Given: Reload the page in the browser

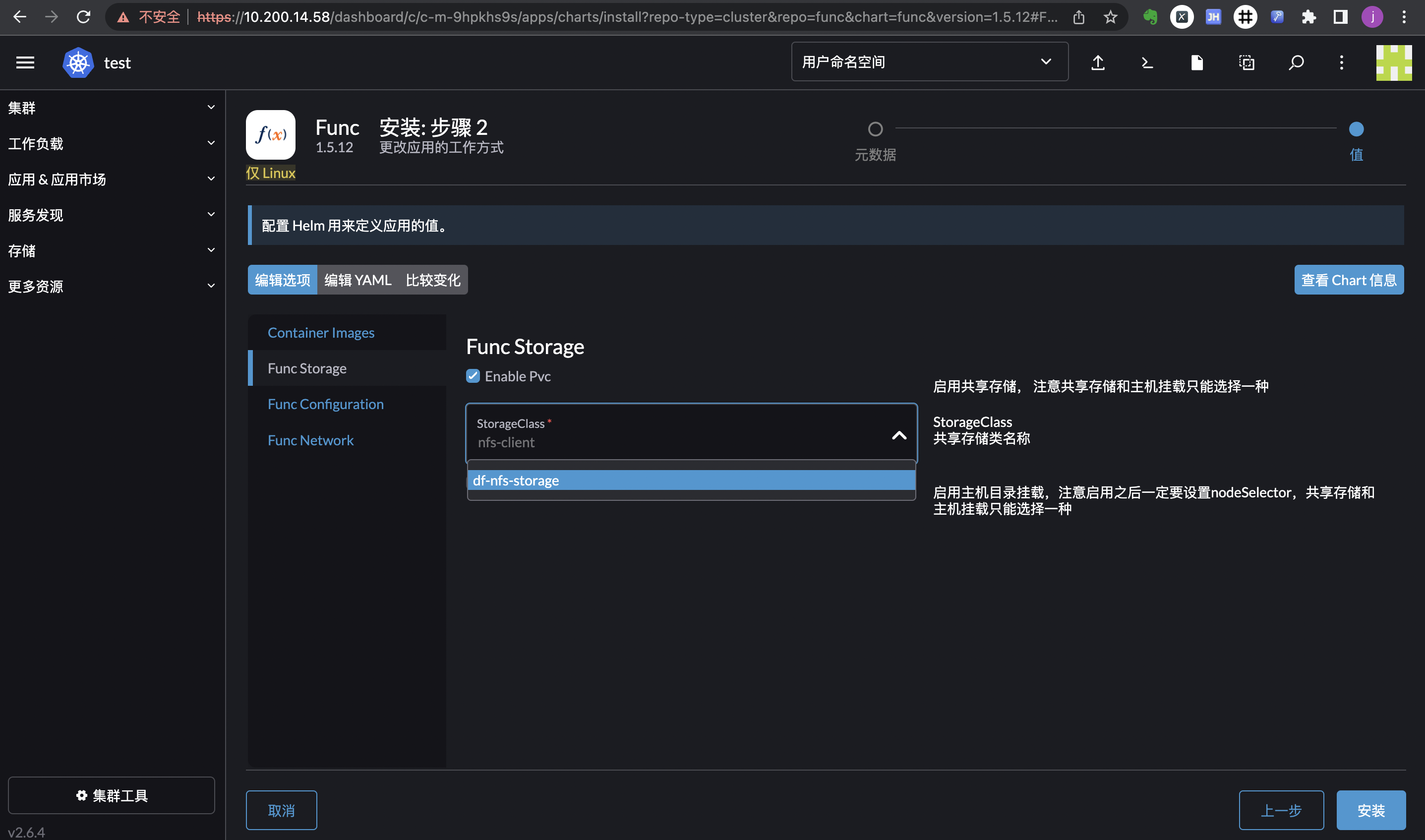Looking at the screenshot, I should tap(84, 17).
